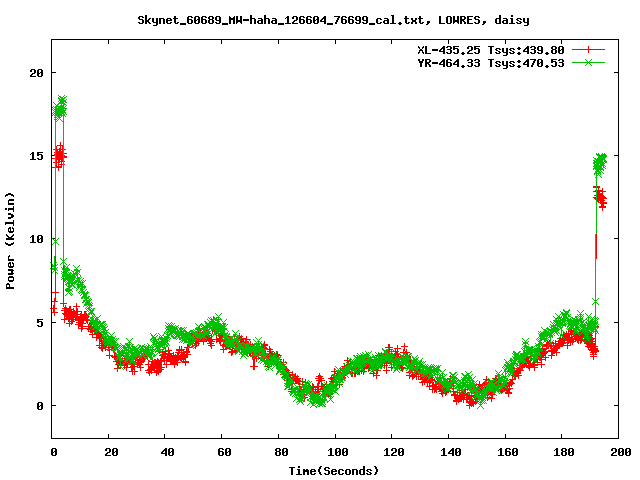The width and height of the screenshot is (640, 480).
Task: Click x-axis tick label 140
Action: pos(451,452)
